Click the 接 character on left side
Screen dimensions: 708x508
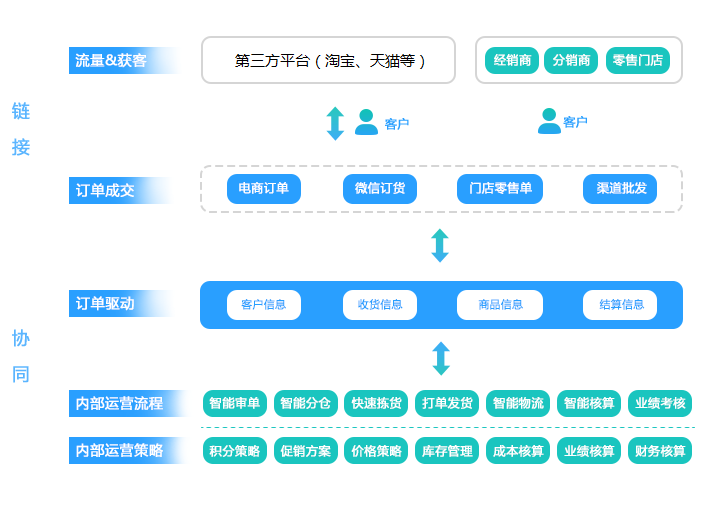coord(21,147)
